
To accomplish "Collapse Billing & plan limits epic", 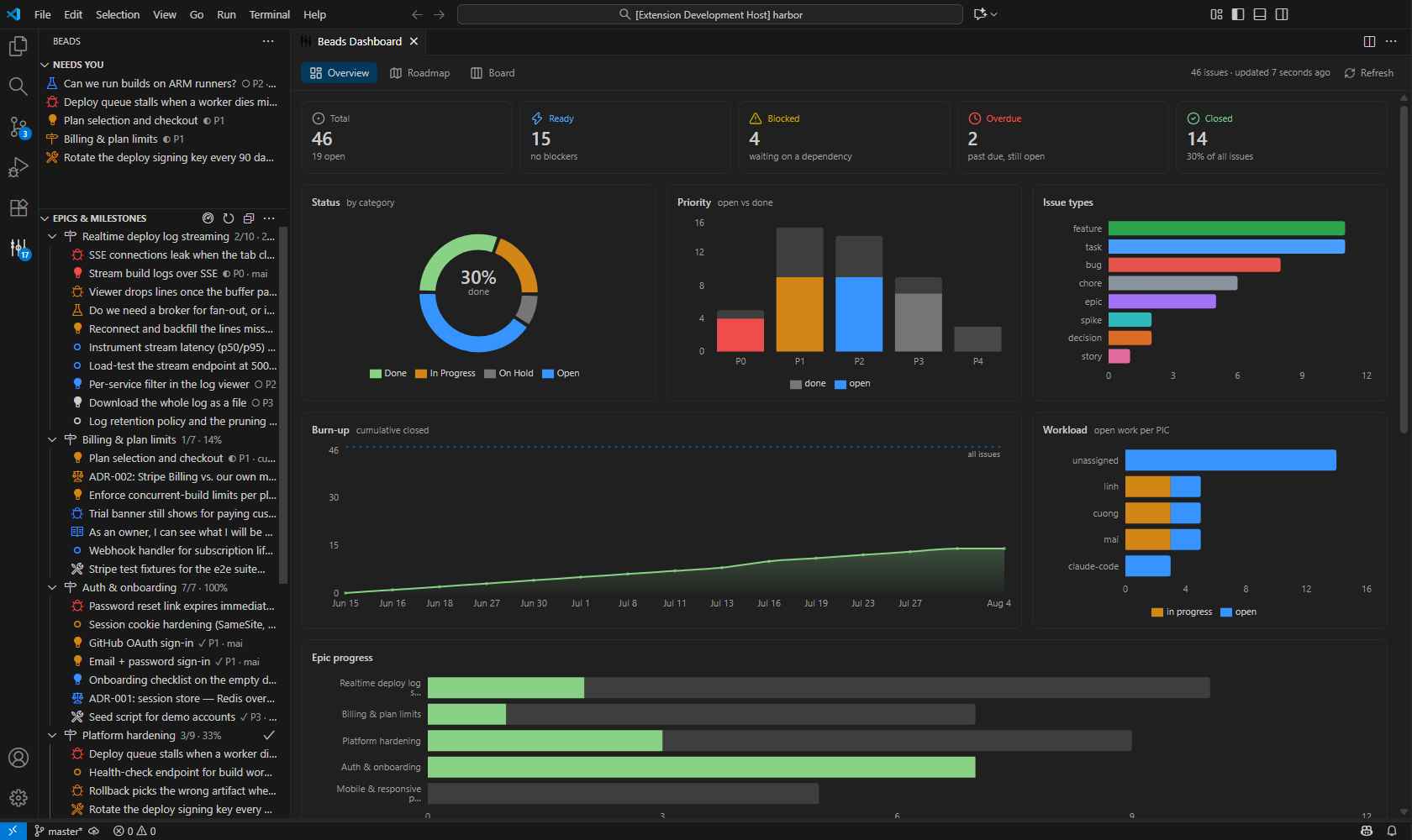I will coord(52,440).
